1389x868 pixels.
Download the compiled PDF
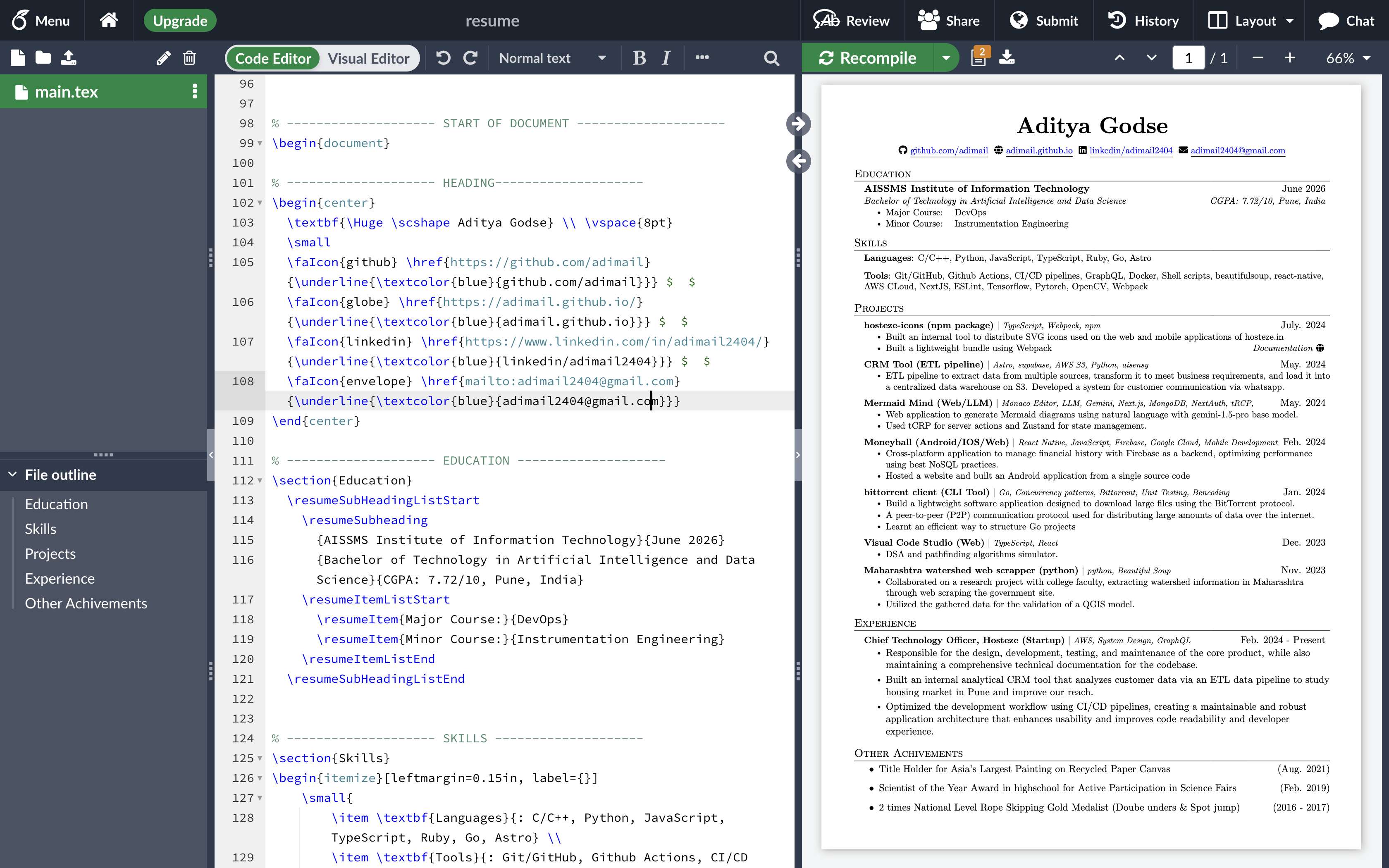click(1007, 58)
